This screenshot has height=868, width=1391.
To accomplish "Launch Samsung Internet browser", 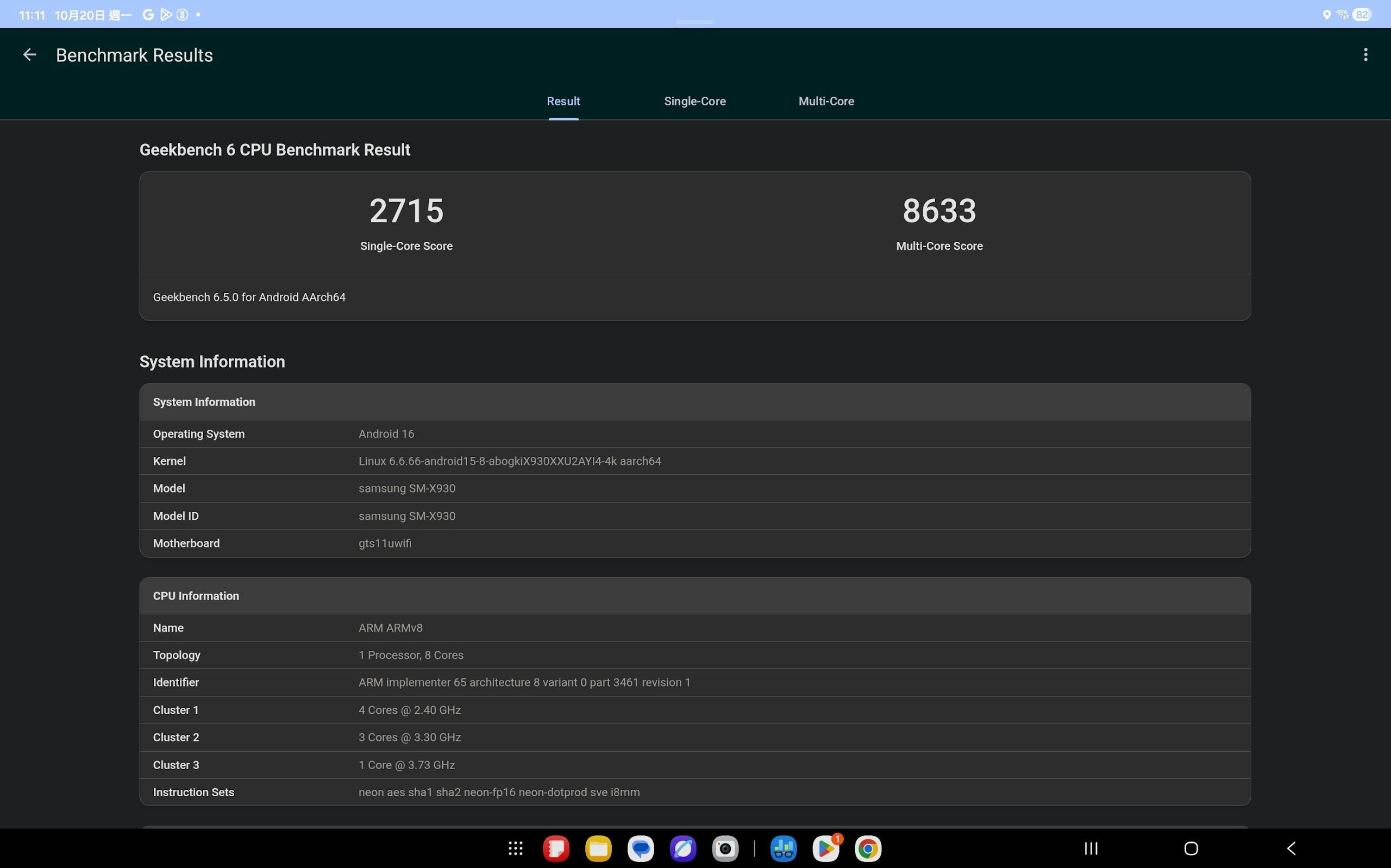I will 682,848.
